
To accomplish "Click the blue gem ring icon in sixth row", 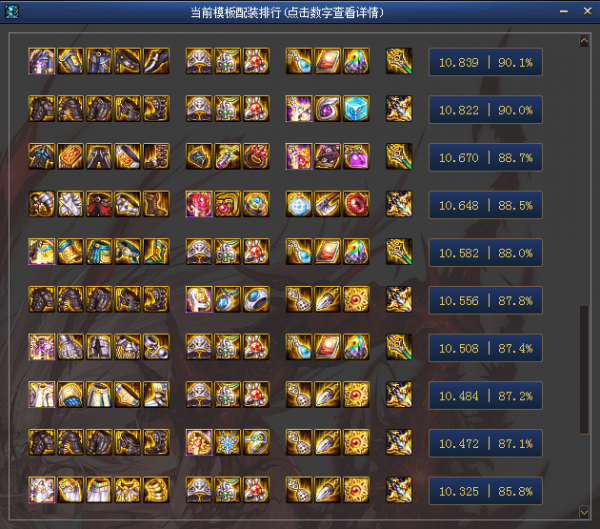I will click(256, 299).
